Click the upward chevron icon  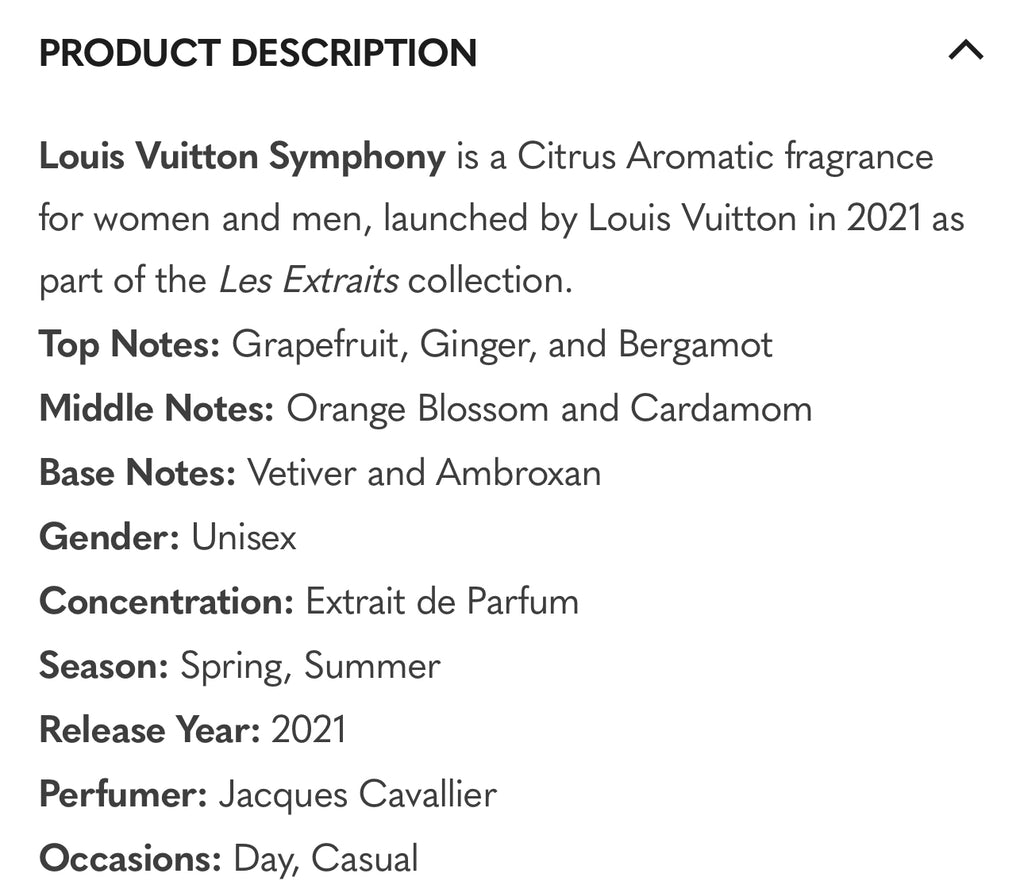(964, 50)
